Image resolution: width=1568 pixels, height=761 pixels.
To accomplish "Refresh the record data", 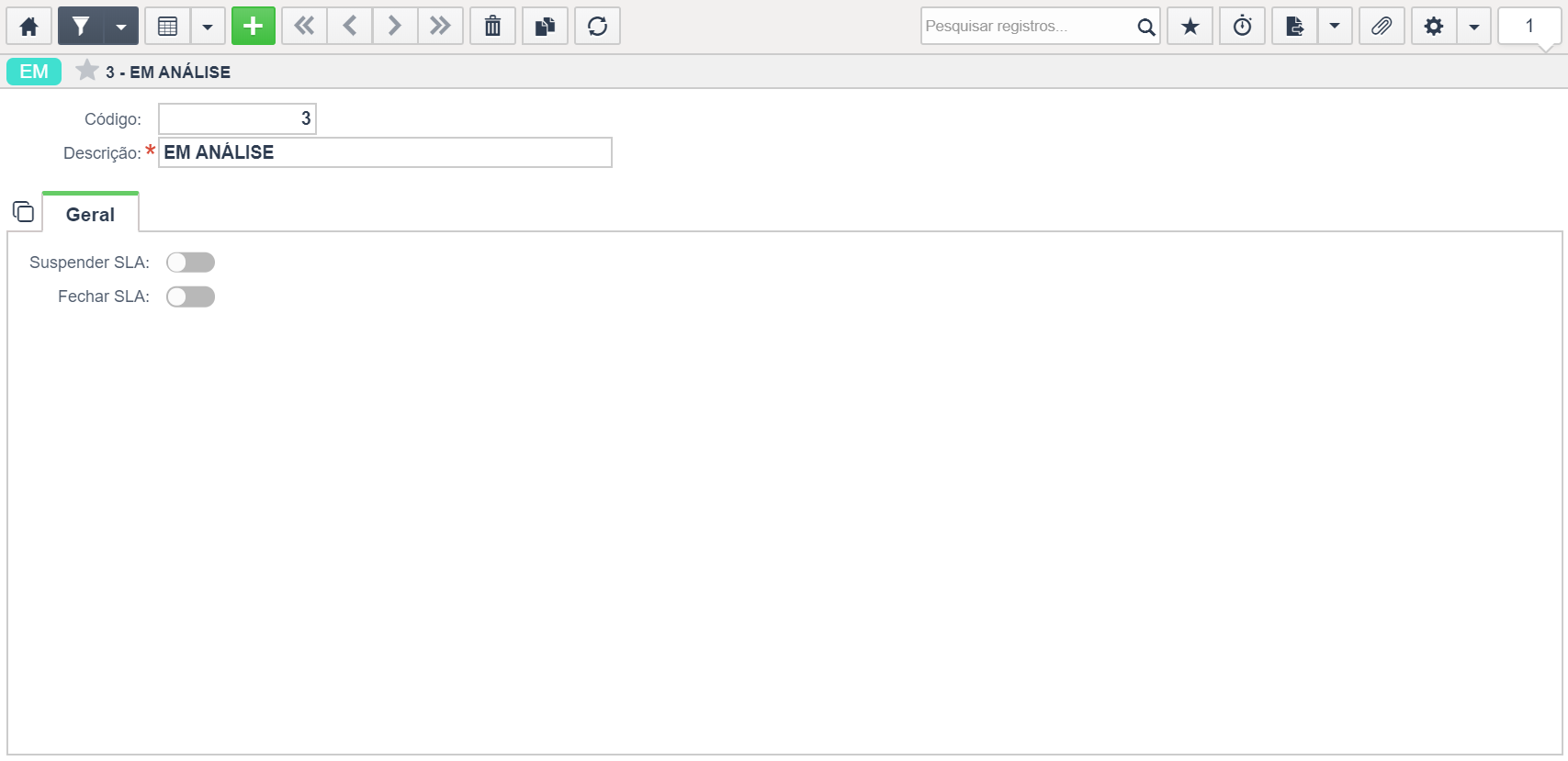I will tap(598, 26).
